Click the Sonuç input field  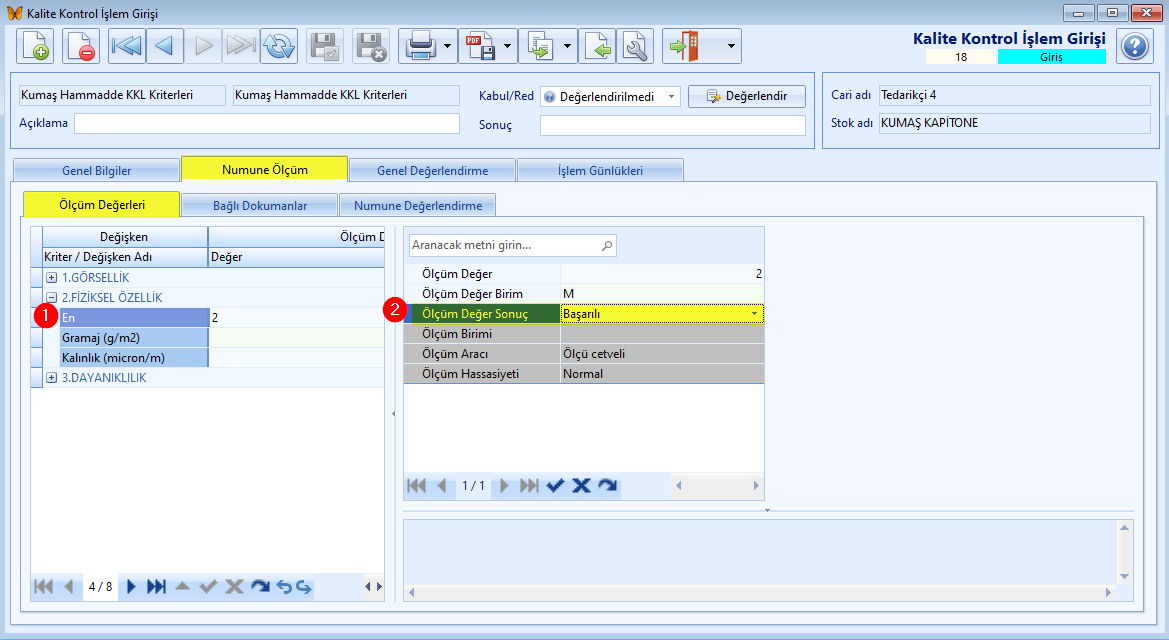point(672,125)
